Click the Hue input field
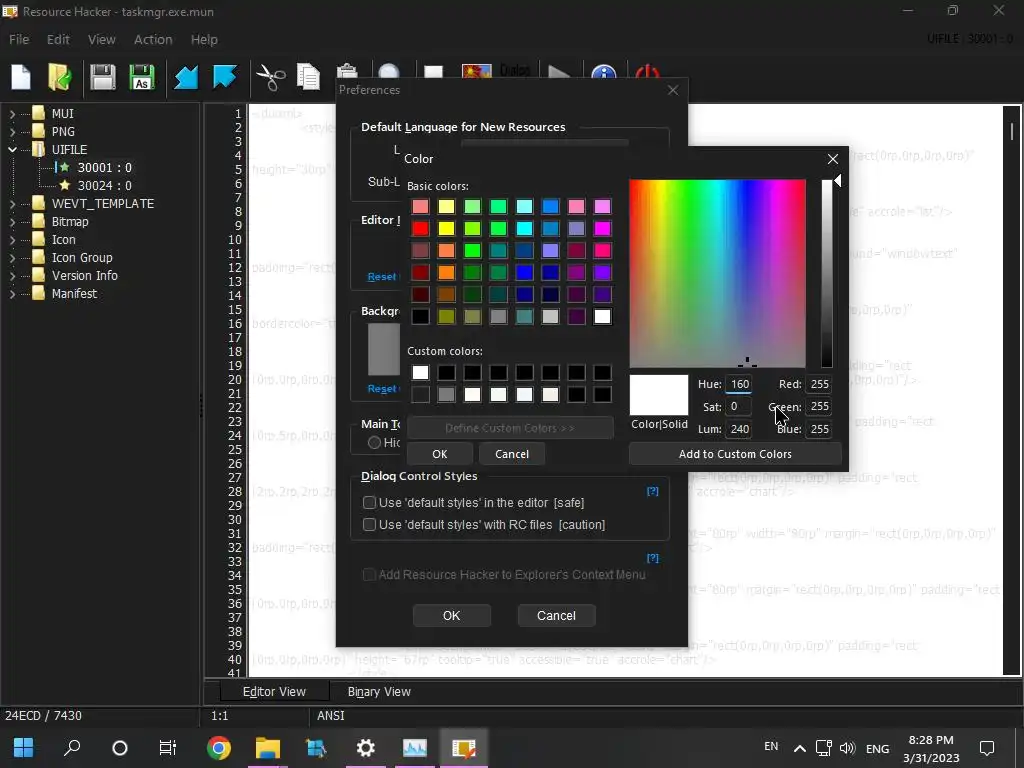The image size is (1024, 768). [x=739, y=384]
